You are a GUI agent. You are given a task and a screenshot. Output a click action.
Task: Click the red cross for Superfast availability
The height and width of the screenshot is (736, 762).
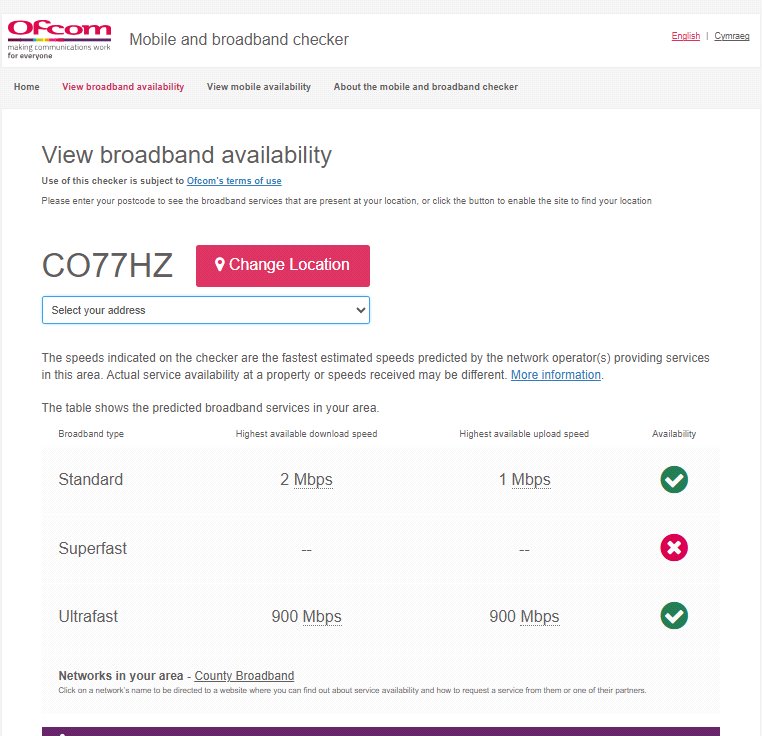(674, 548)
